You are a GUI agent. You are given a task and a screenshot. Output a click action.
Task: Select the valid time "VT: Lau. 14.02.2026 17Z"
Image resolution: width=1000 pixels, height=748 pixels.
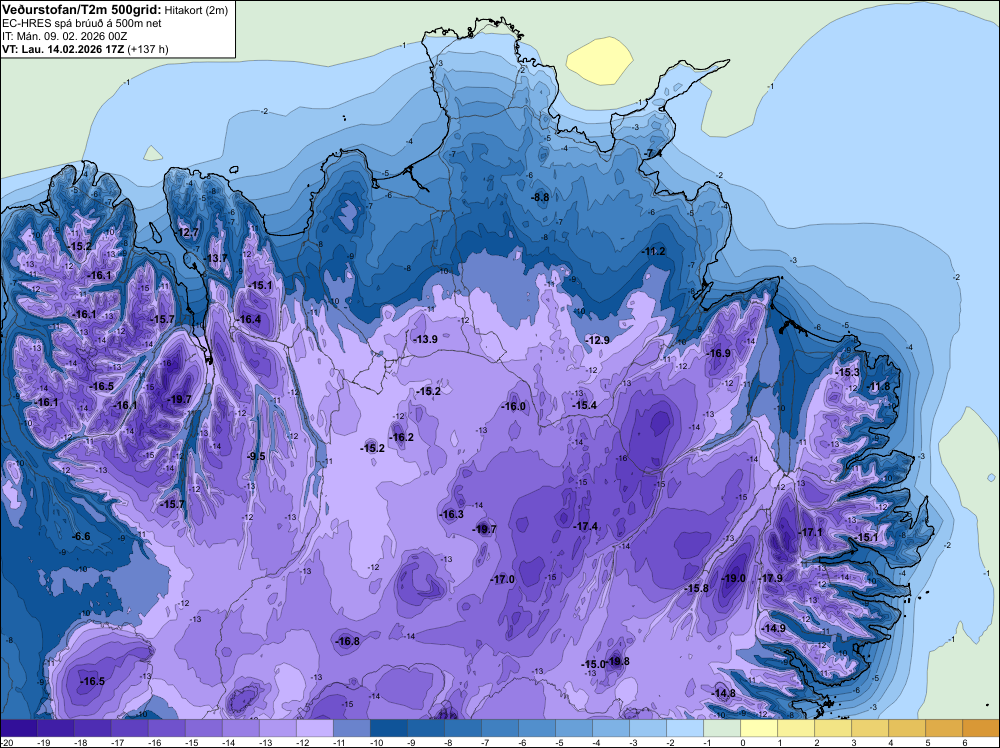(63, 49)
